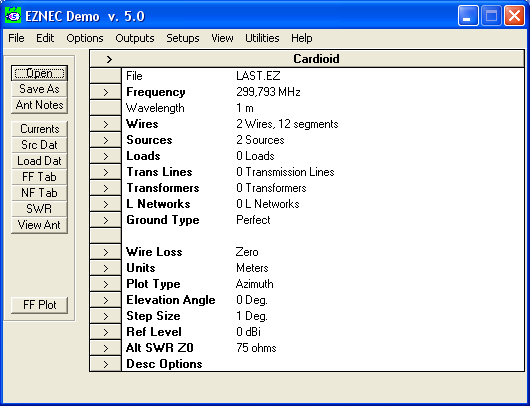Click the arrow button for Sources
This screenshot has height=406, width=530.
[106, 140]
